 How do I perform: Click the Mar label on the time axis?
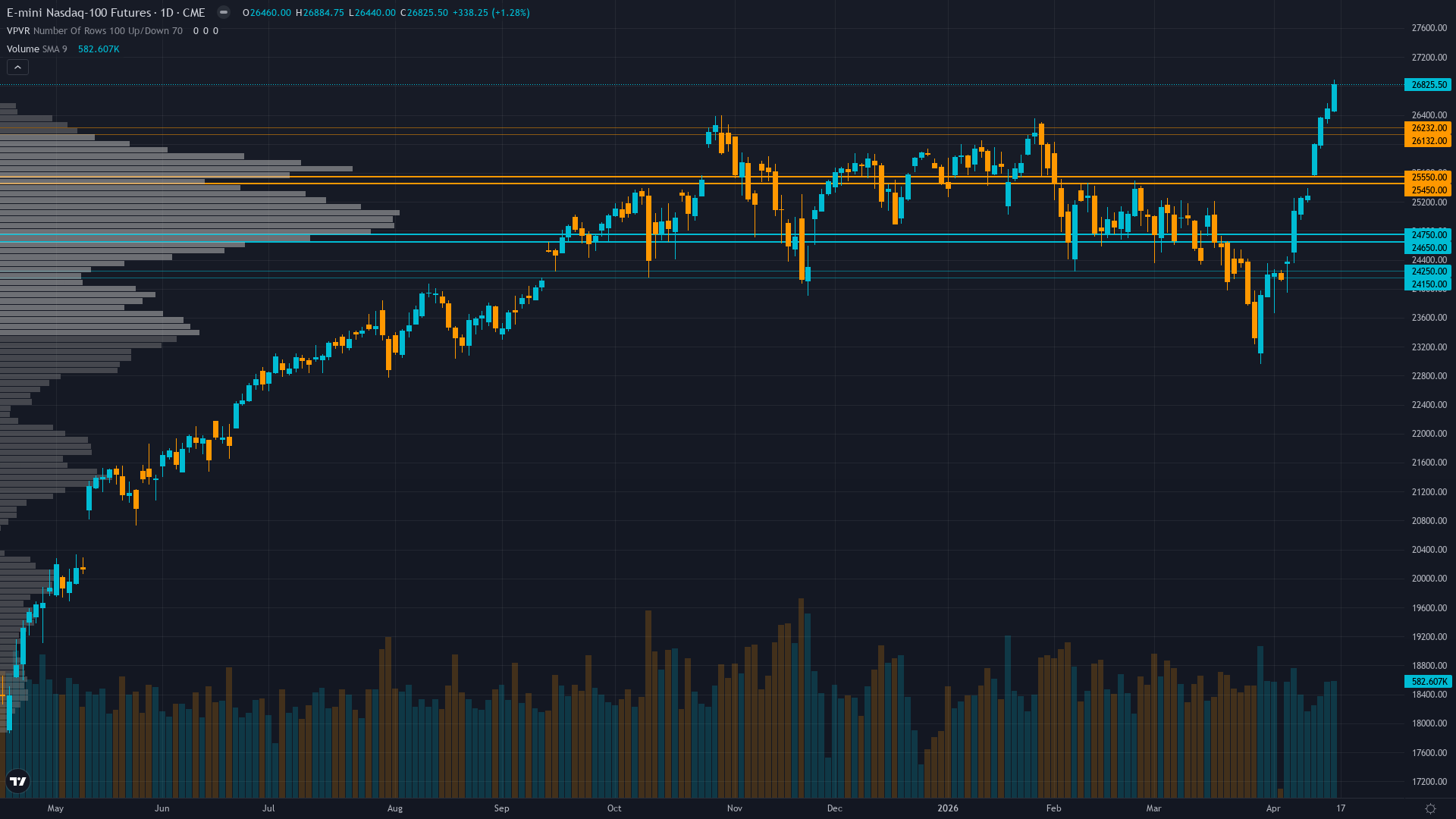[x=1153, y=808]
